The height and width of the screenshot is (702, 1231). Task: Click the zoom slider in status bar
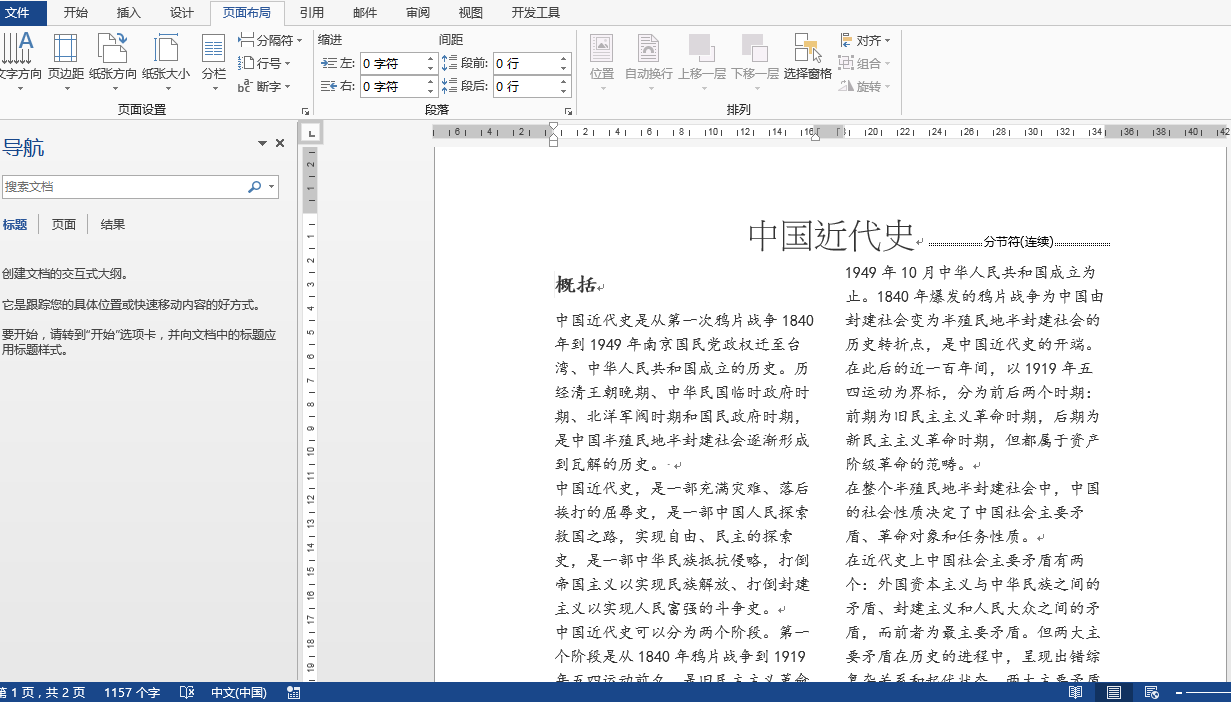click(1205, 692)
